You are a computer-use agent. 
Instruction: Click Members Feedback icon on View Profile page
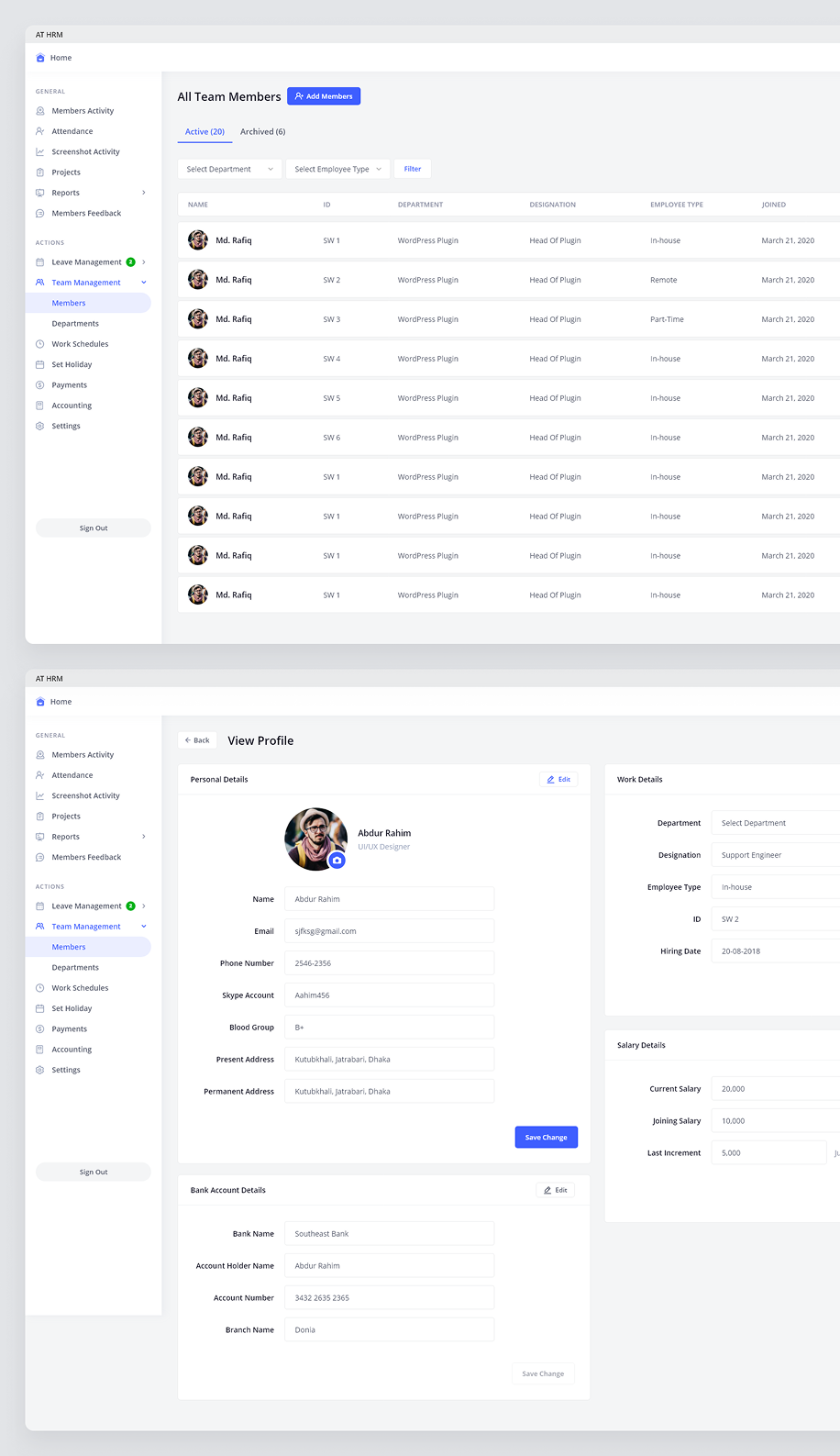click(x=39, y=857)
